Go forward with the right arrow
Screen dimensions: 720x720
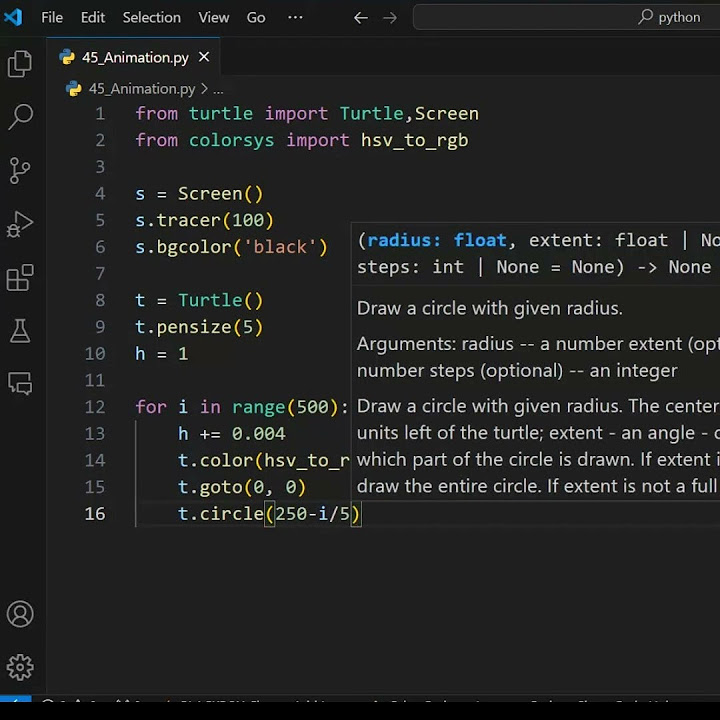coord(390,18)
